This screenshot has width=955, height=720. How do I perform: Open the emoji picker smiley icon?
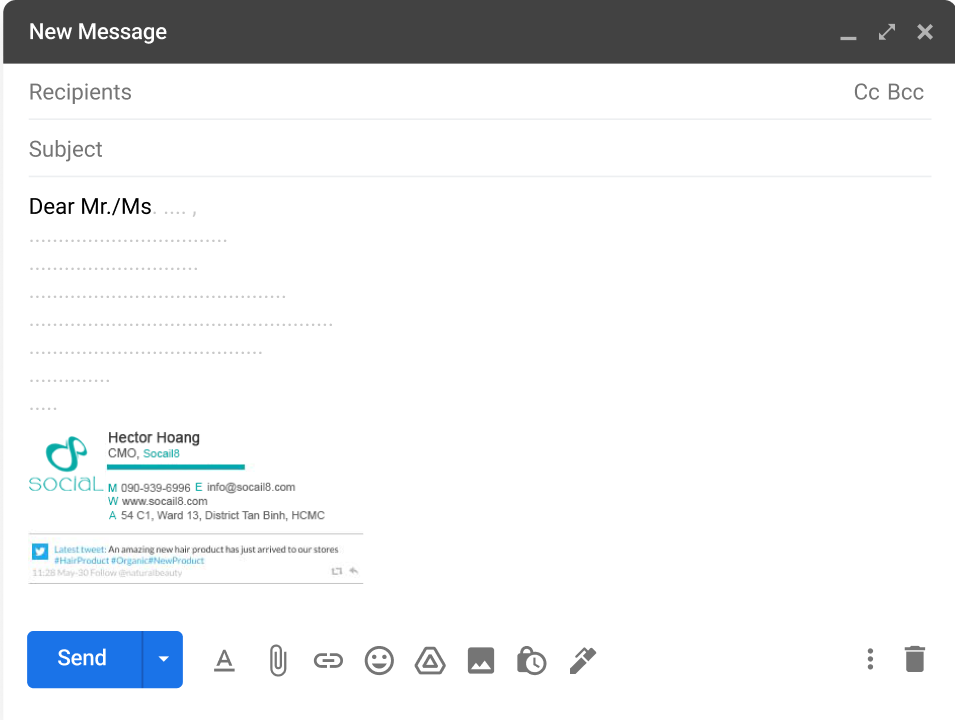point(379,660)
